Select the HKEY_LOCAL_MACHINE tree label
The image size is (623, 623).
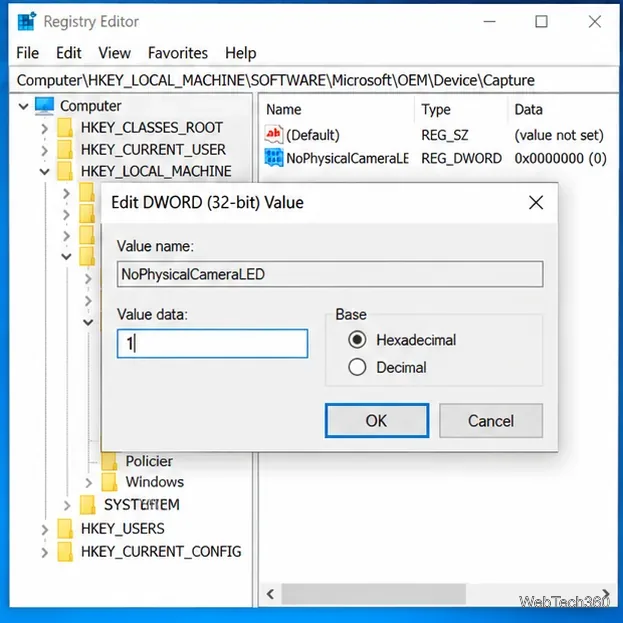tap(156, 171)
